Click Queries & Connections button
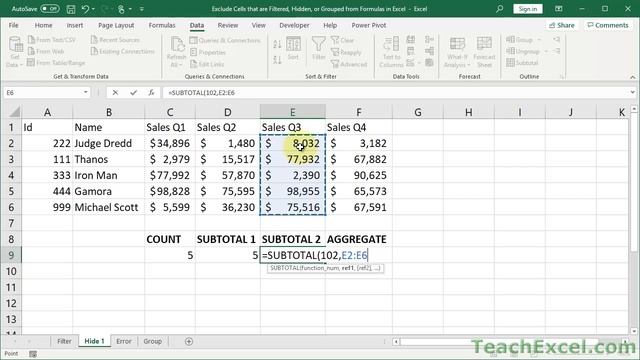640x360 pixels. click(225, 40)
